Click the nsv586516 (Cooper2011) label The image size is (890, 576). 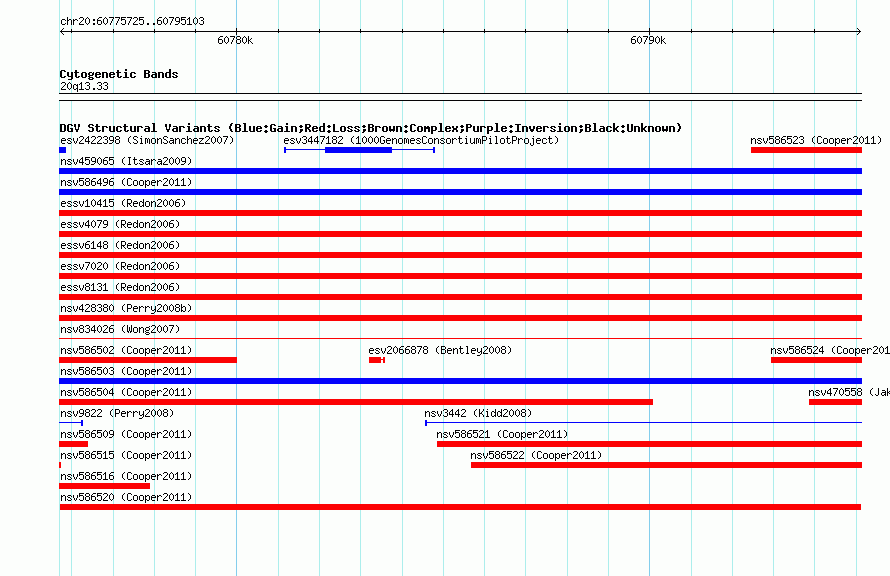[126, 476]
